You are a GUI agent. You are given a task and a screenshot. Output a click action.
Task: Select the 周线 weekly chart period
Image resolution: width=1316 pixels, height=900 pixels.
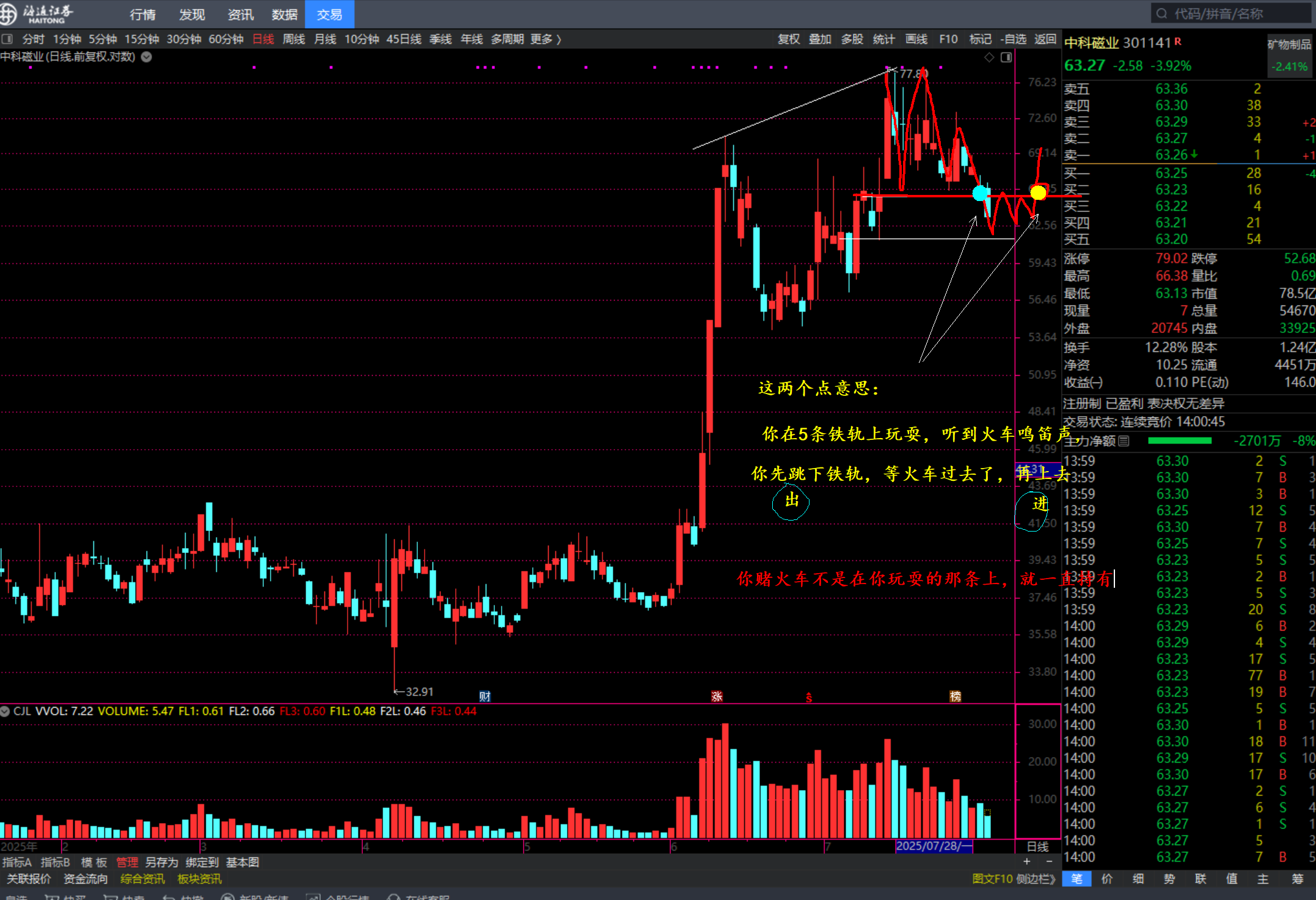click(x=294, y=39)
